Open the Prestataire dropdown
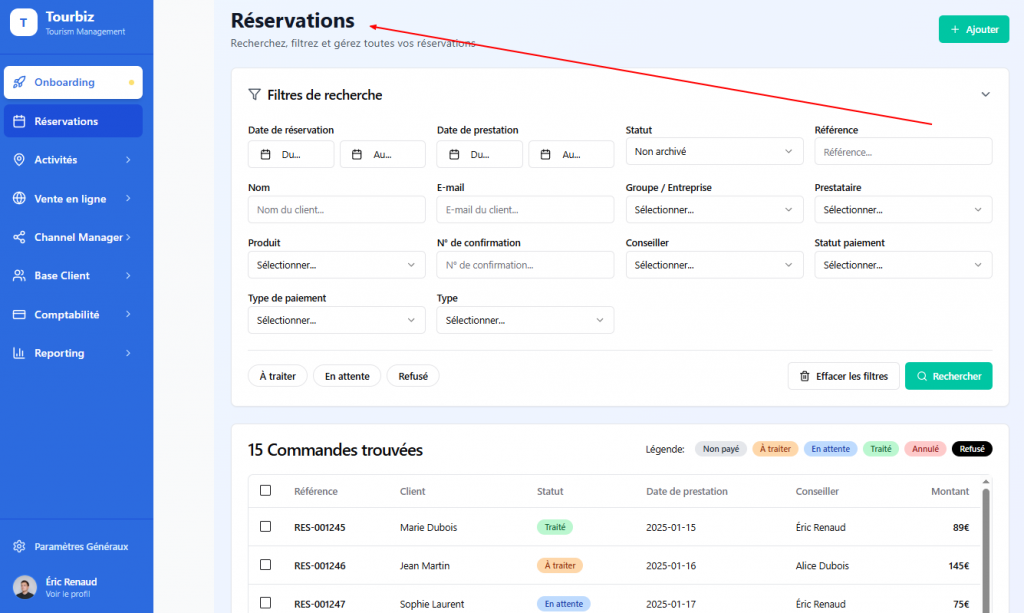Viewport: 1024px width, 613px height. (903, 210)
